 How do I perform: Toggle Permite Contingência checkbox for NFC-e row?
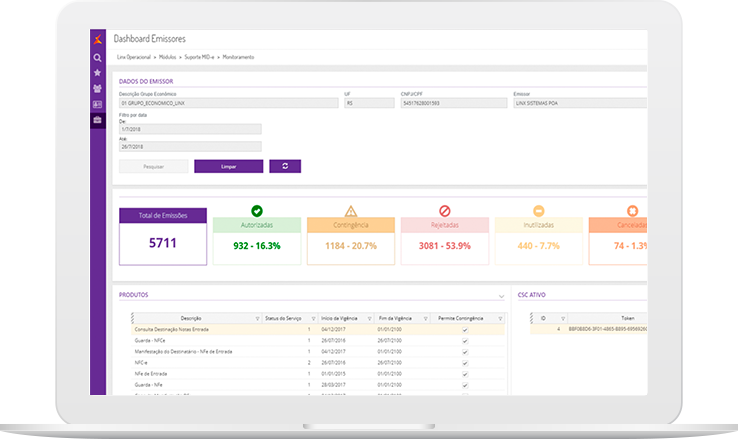click(x=464, y=361)
